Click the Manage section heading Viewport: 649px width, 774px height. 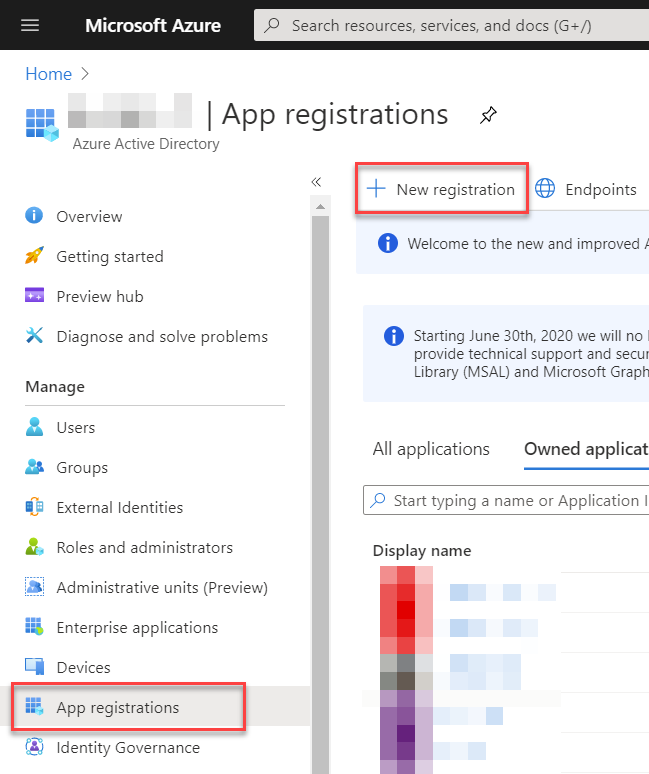point(55,387)
